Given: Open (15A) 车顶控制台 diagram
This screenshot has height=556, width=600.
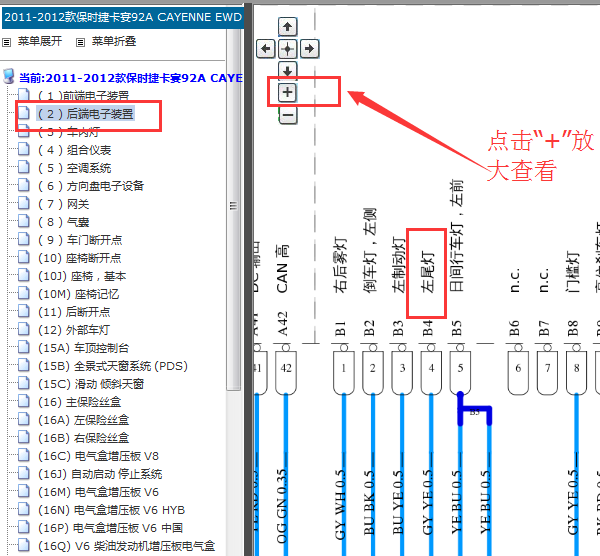Looking at the screenshot, I should coord(83,348).
